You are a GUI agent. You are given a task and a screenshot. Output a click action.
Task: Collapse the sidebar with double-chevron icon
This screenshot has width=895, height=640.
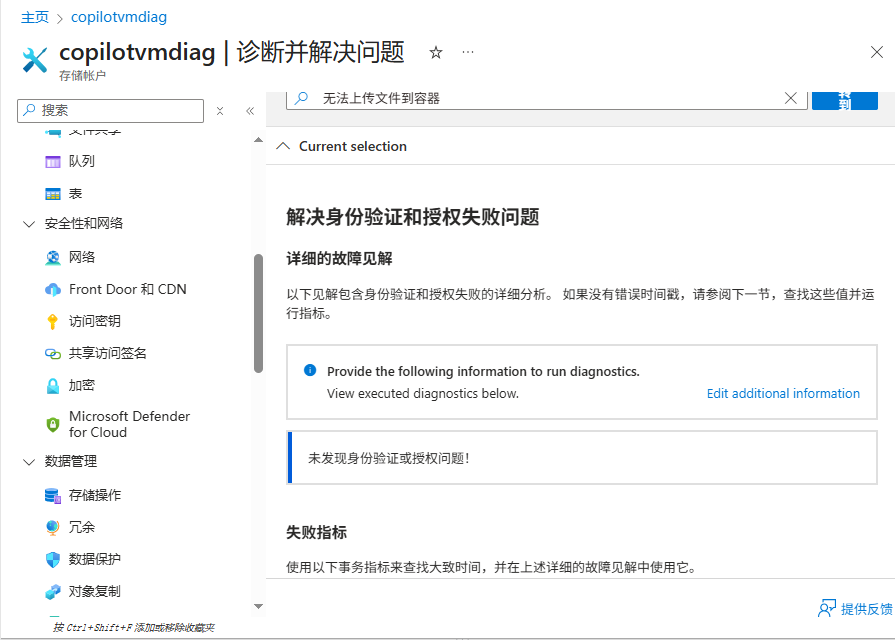click(x=250, y=111)
